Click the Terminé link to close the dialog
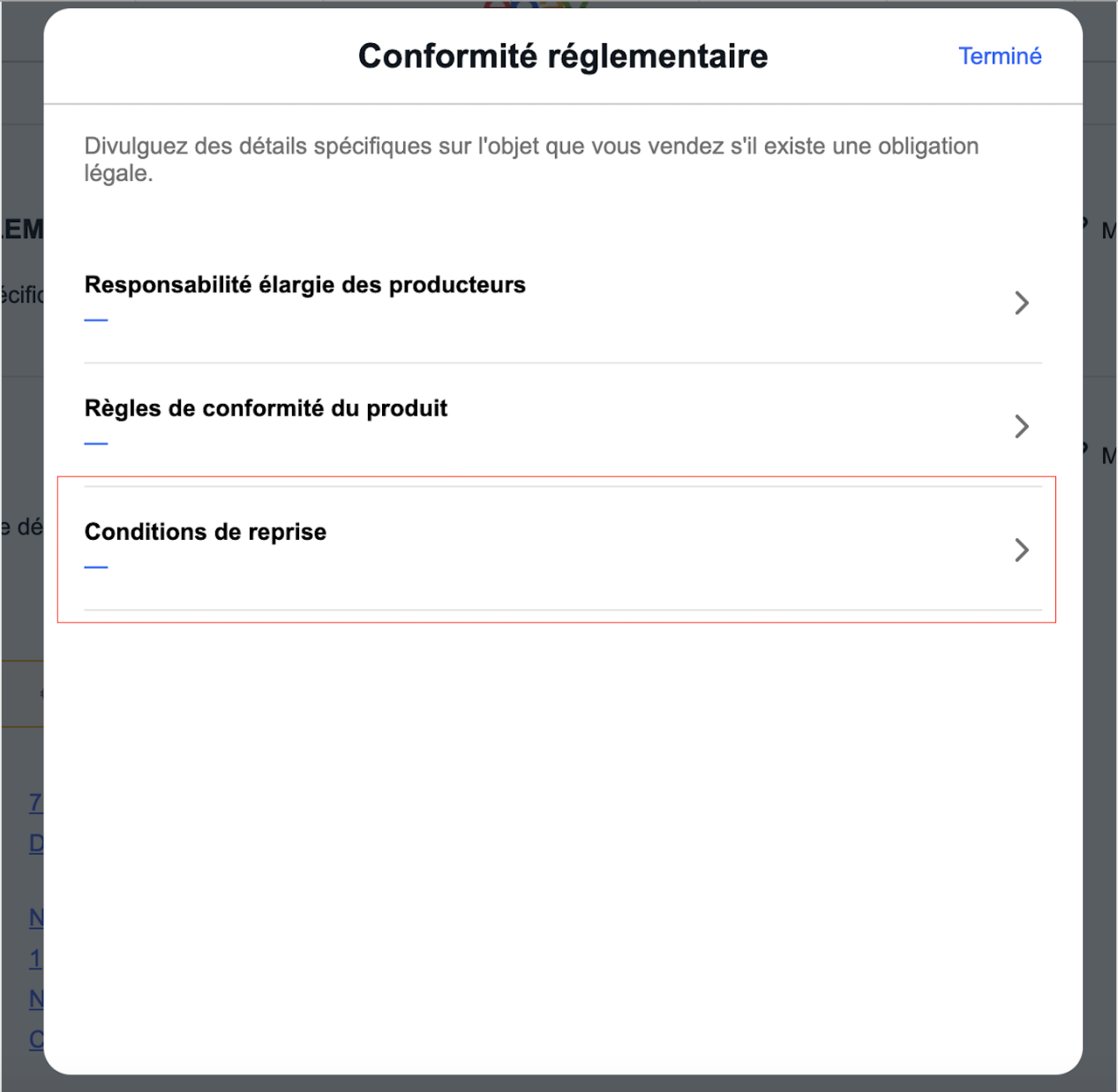The image size is (1118, 1092). [1000, 56]
